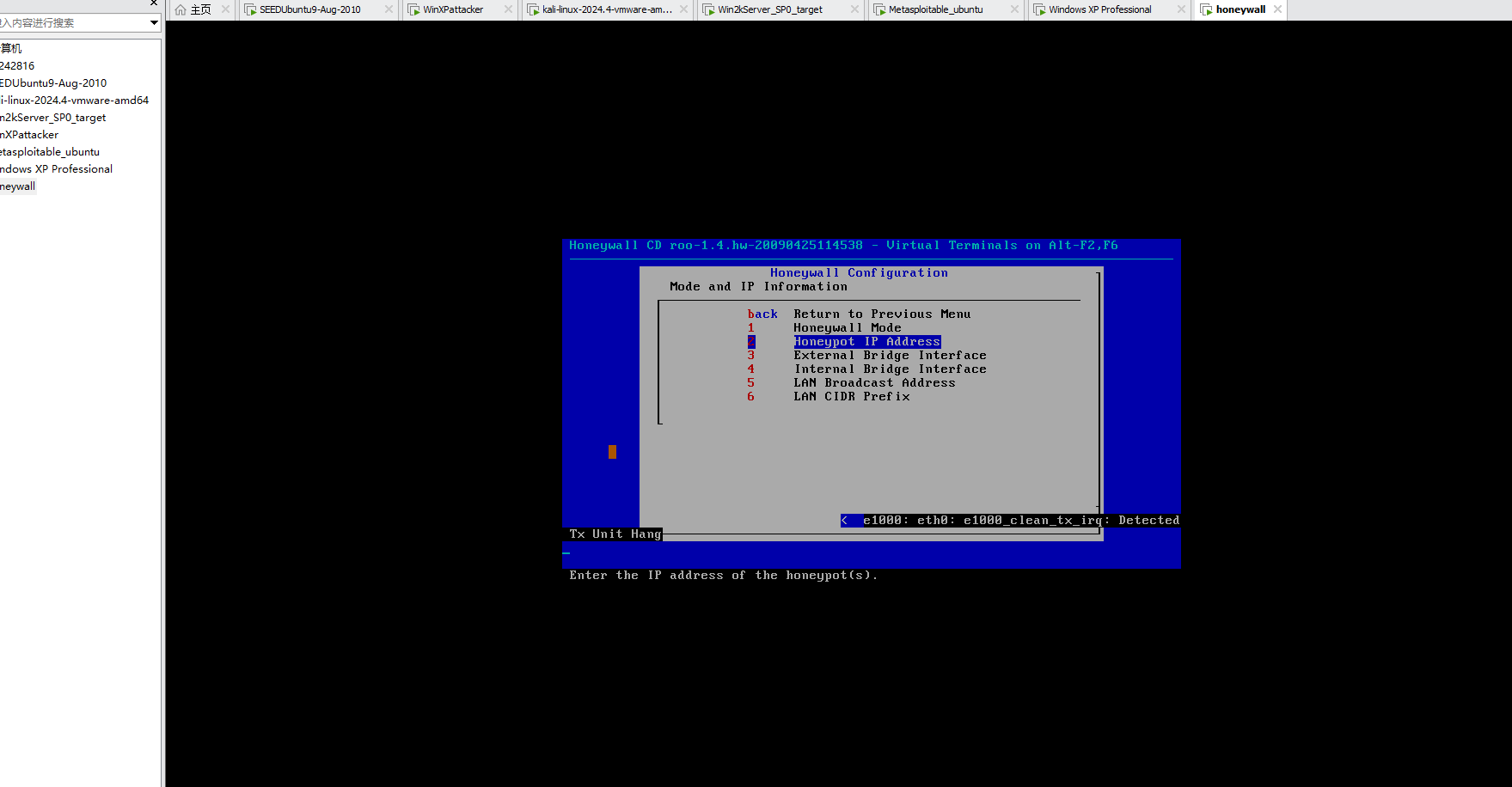
Task: Select i-linux-2024.4-vmware-amd64 in the library list
Action: [75, 101]
